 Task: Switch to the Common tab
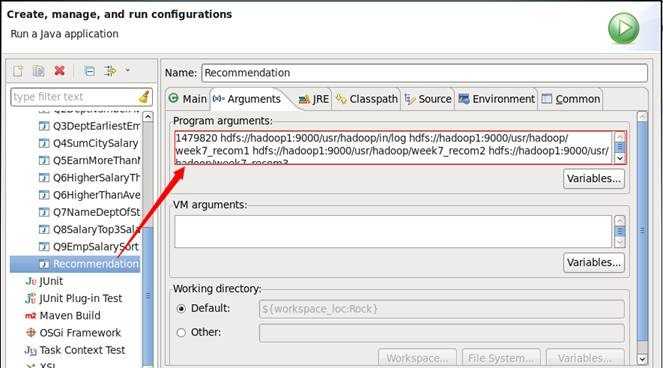click(x=571, y=99)
